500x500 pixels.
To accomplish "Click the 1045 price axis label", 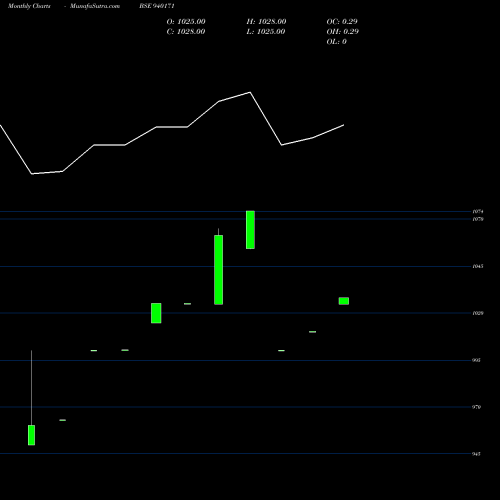I will [x=478, y=266].
